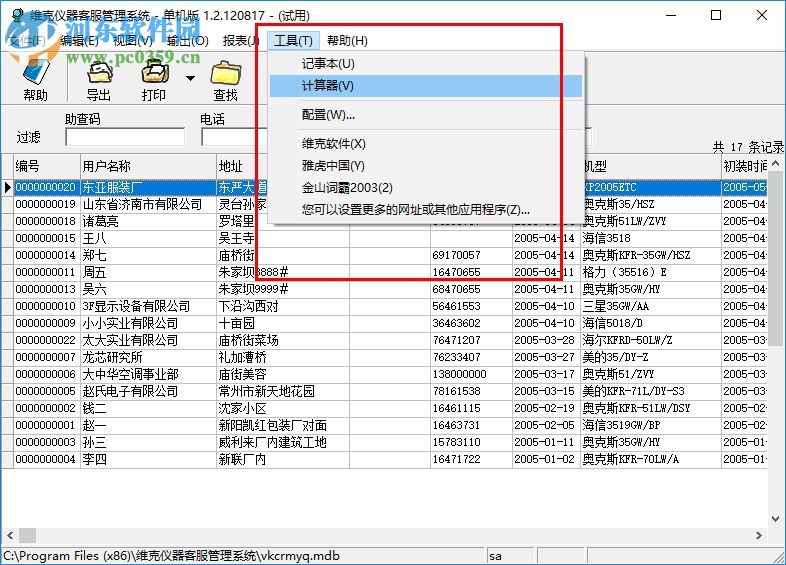Click the 地址 column header
786x565 pixels.
point(242,166)
